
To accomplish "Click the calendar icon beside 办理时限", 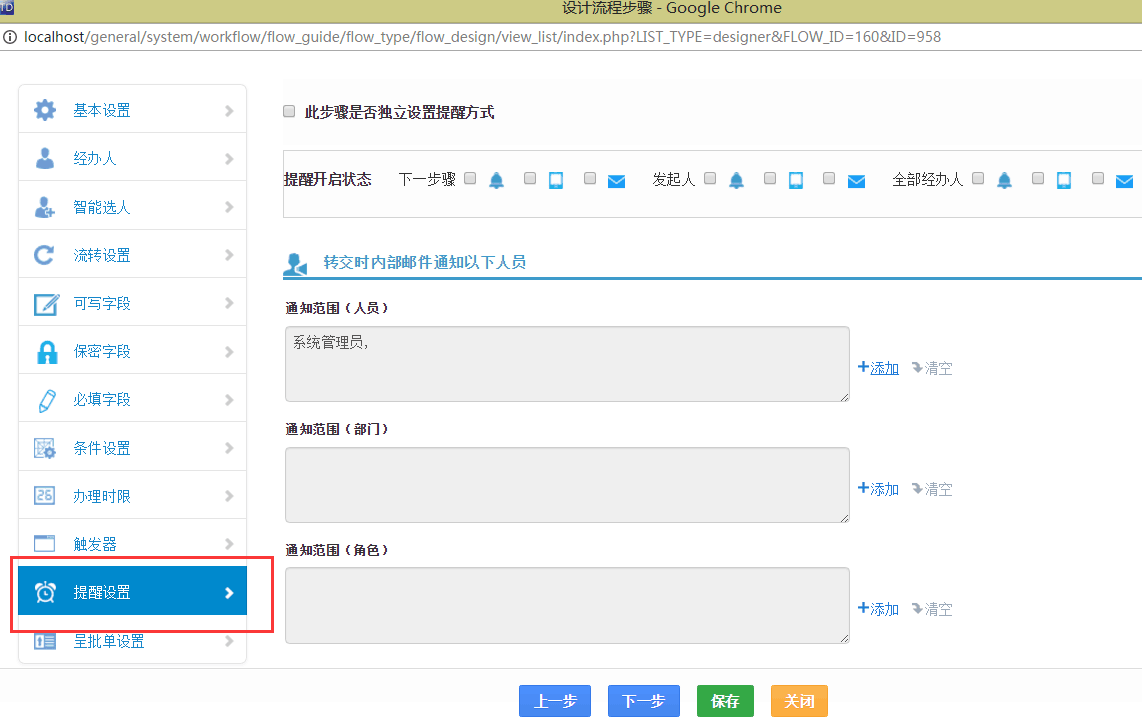I will (x=45, y=496).
